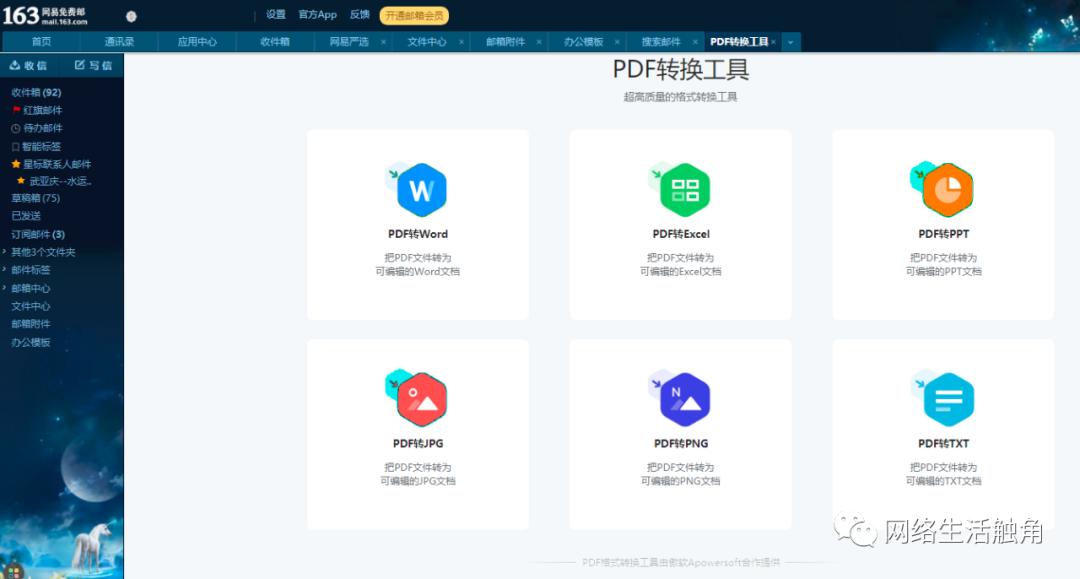Open 邮箱附件 in the sidebar
This screenshot has height=579, width=1080.
click(x=30, y=324)
